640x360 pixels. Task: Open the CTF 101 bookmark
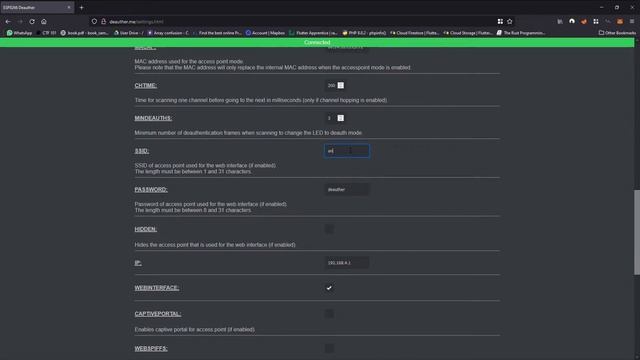tap(46, 33)
